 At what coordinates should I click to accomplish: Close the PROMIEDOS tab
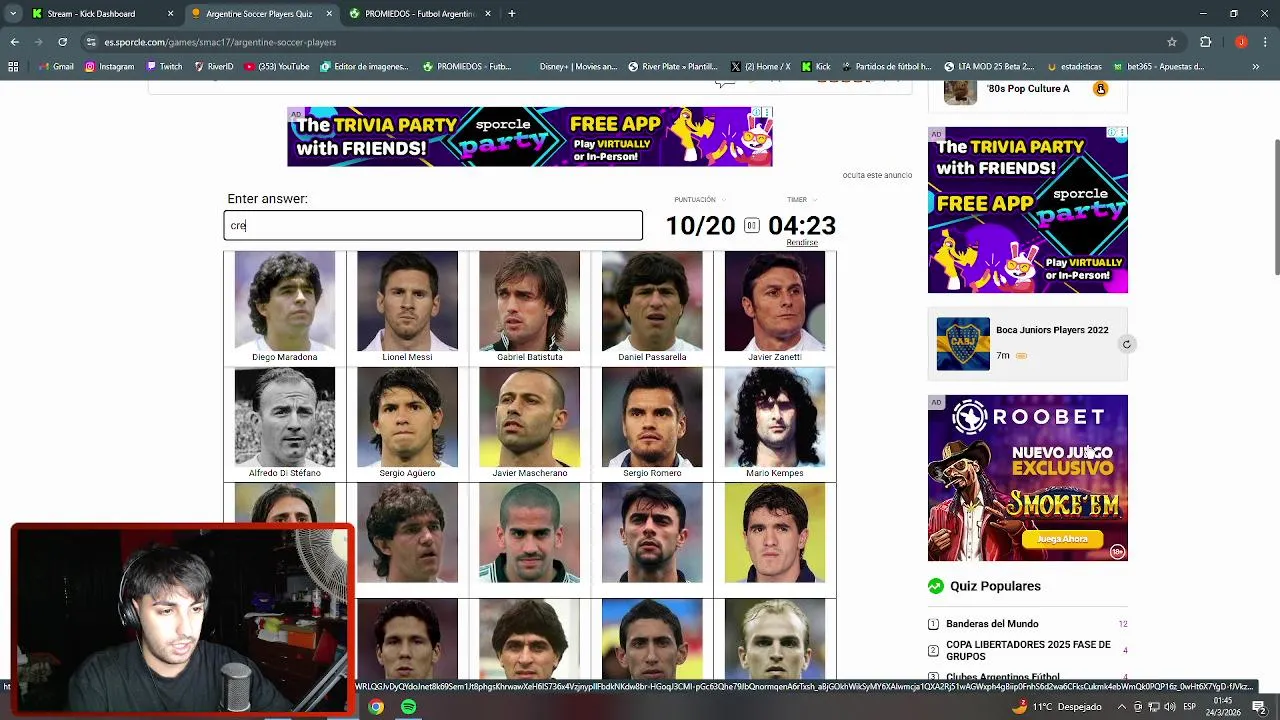488,14
